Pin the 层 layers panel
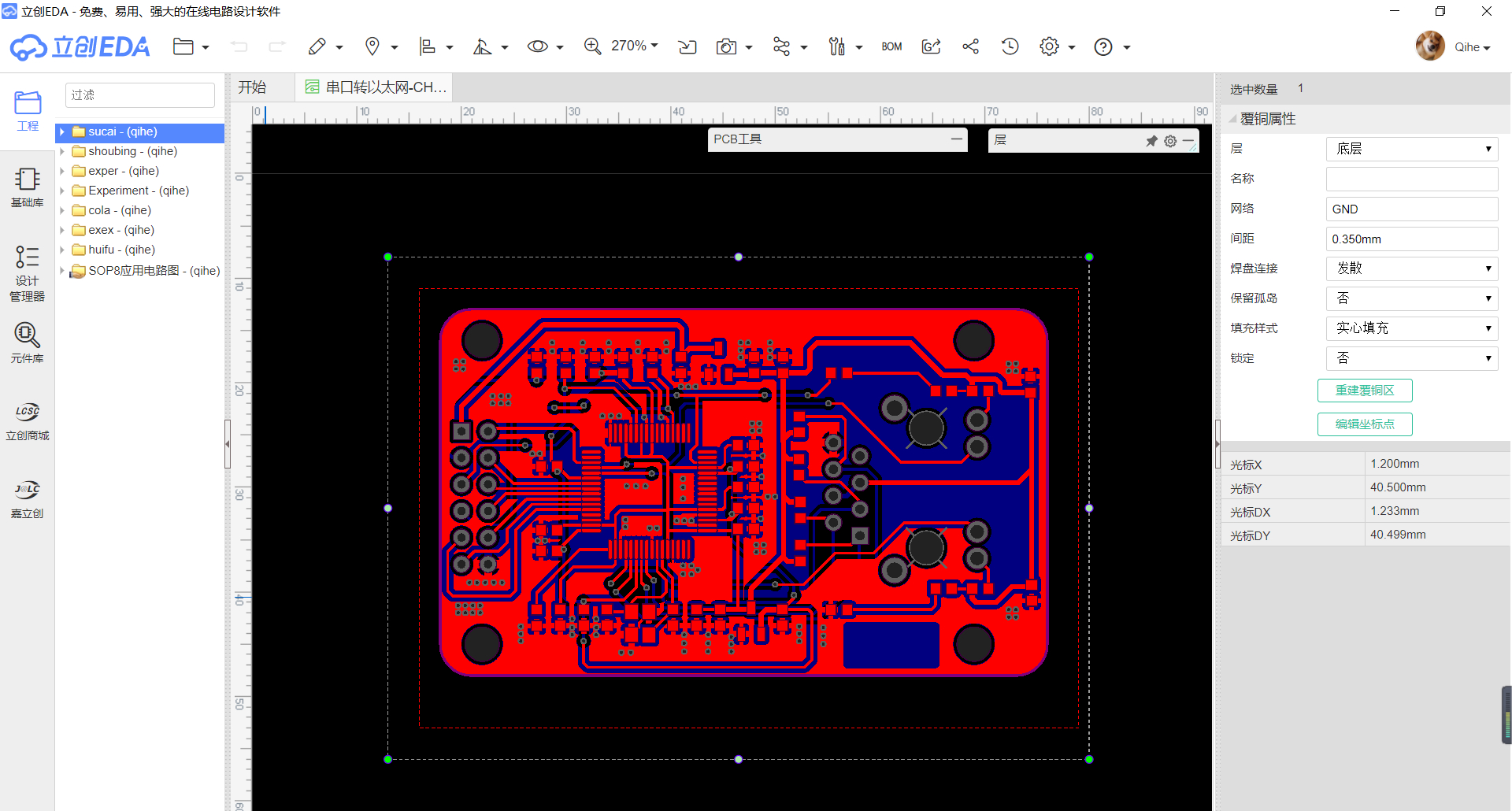Screen dimensions: 1512x811 [1151, 141]
